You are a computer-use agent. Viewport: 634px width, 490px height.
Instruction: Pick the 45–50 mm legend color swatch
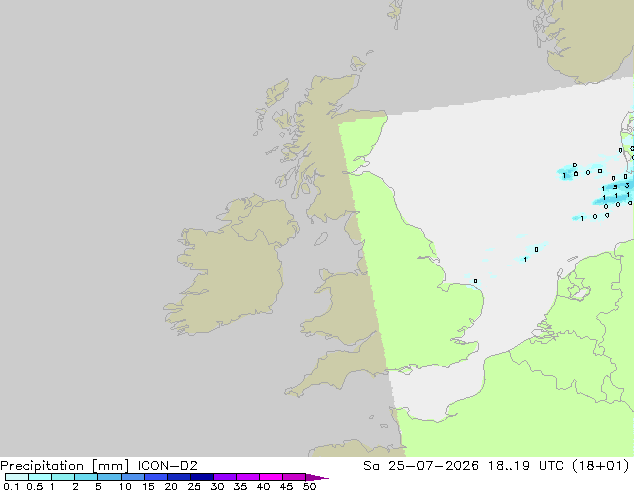(x=294, y=477)
